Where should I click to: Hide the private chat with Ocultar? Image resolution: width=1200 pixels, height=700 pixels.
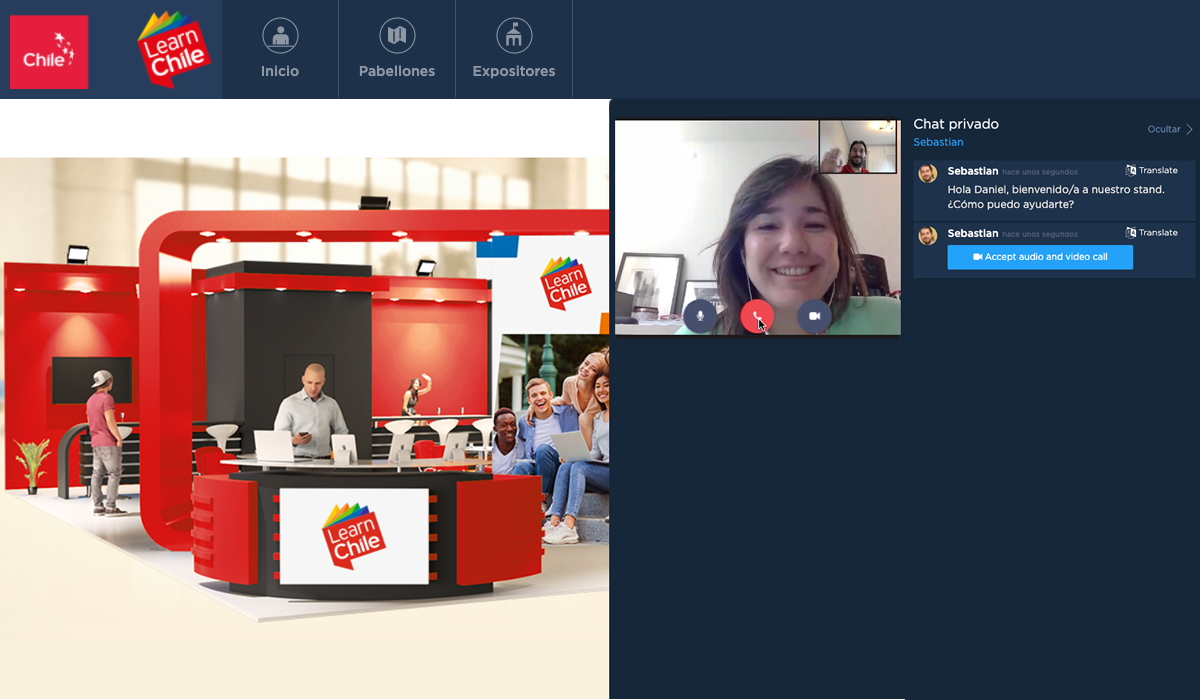coord(1170,129)
